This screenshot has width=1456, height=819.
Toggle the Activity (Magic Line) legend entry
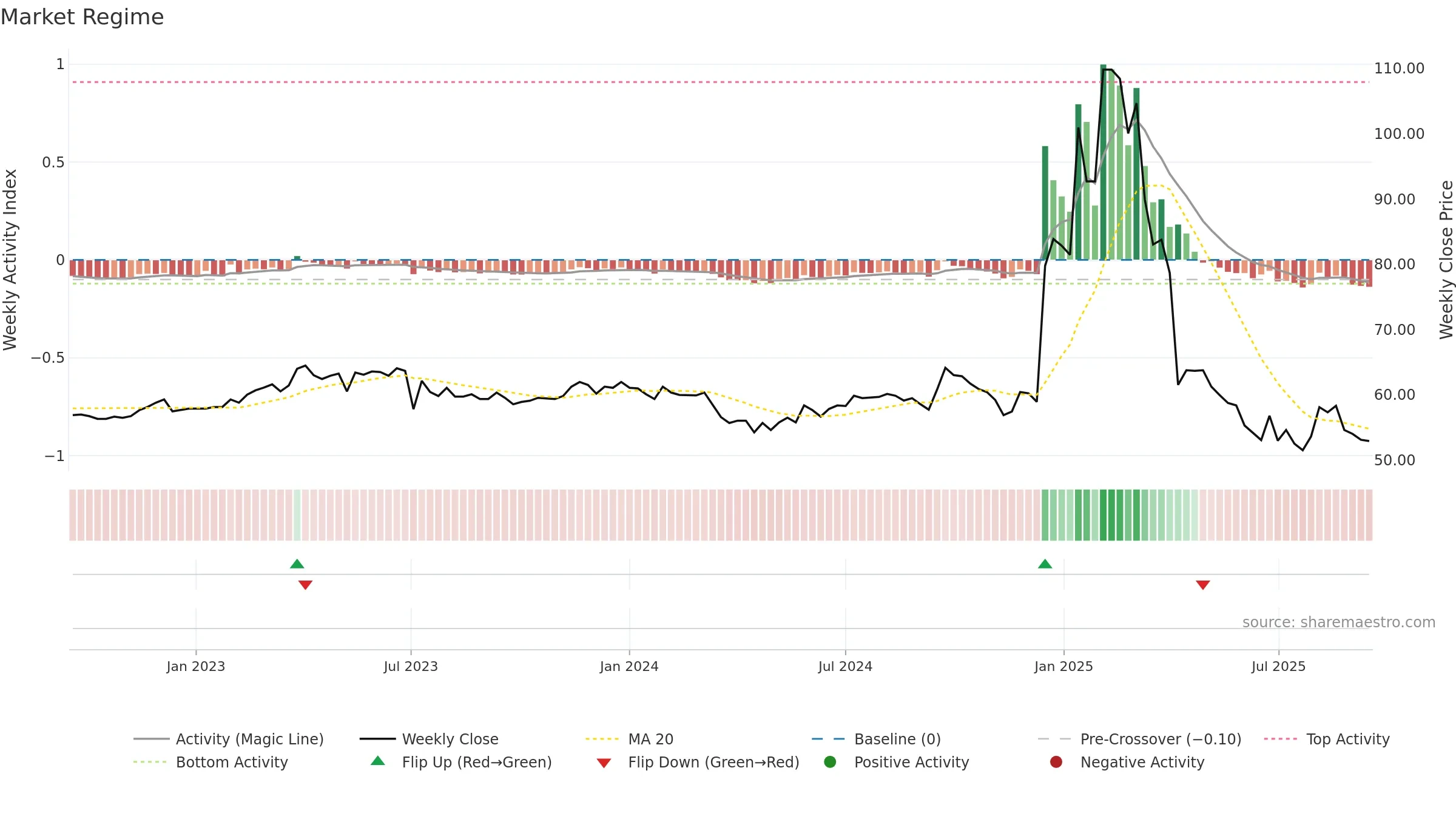click(229, 739)
